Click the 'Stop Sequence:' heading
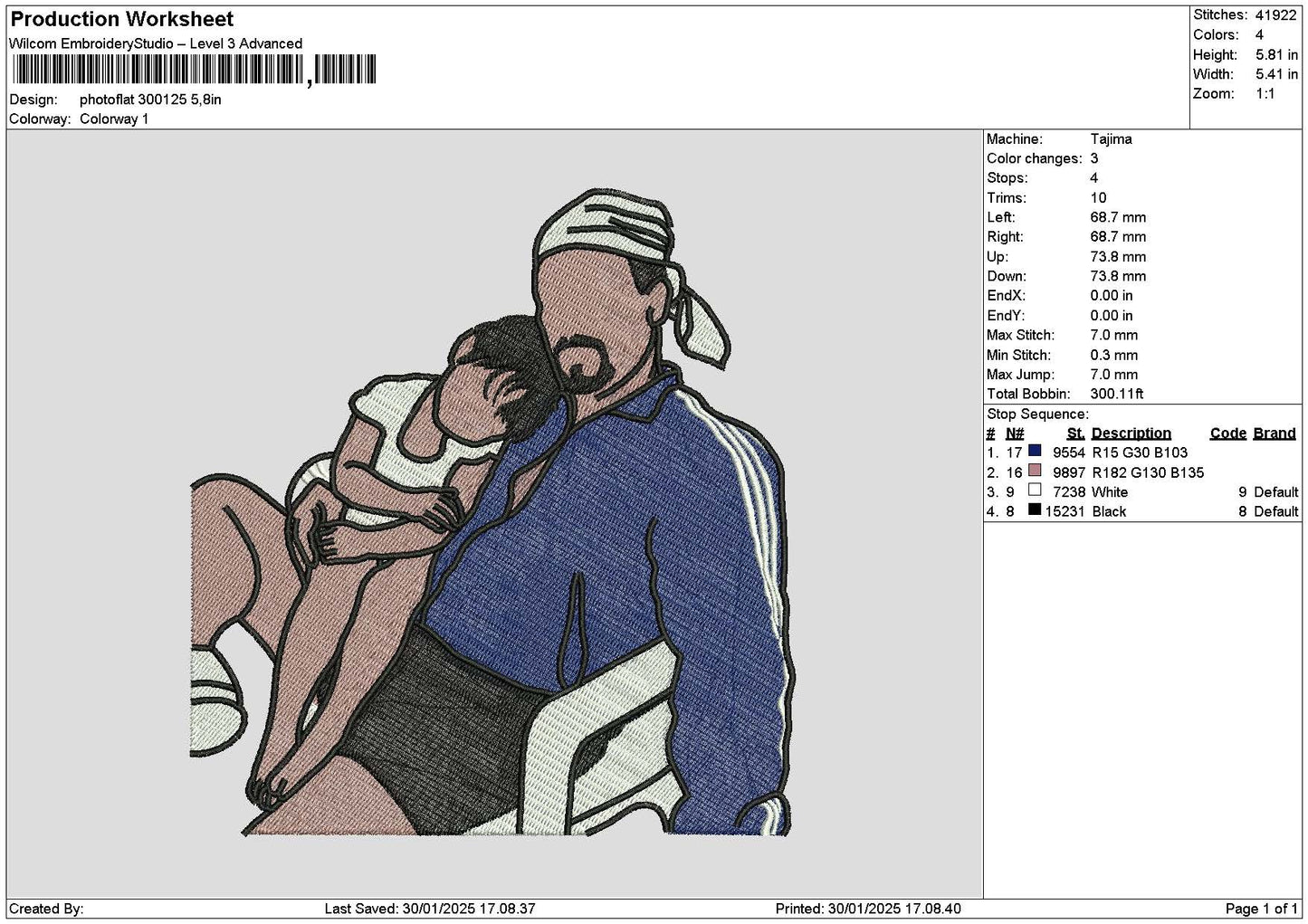The height and width of the screenshot is (924, 1308). (1037, 414)
